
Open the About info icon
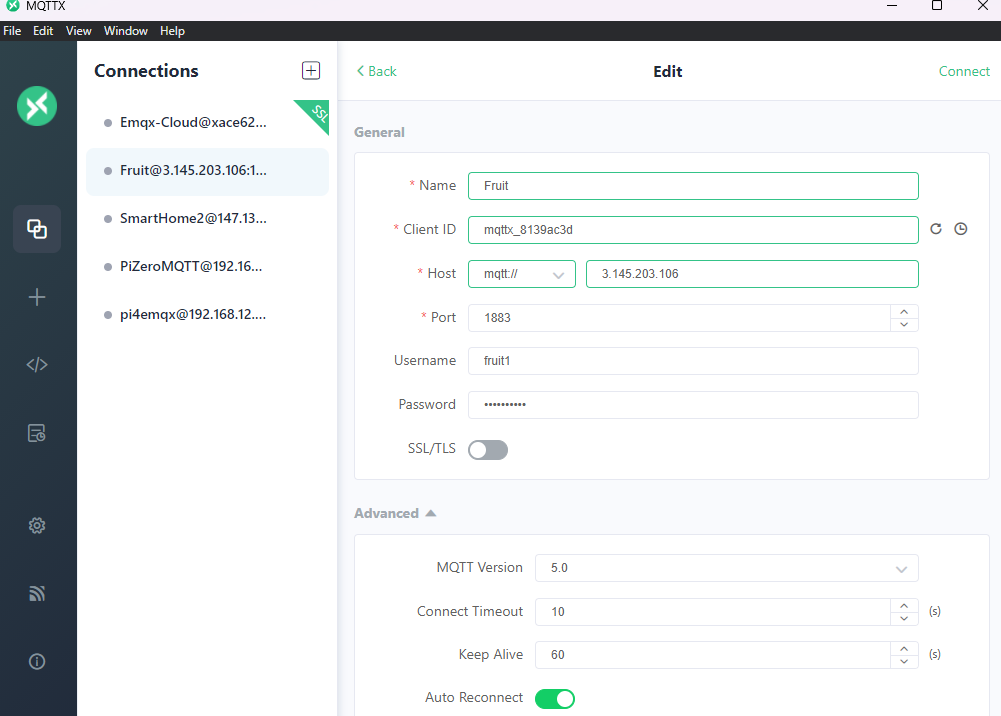(x=37, y=662)
